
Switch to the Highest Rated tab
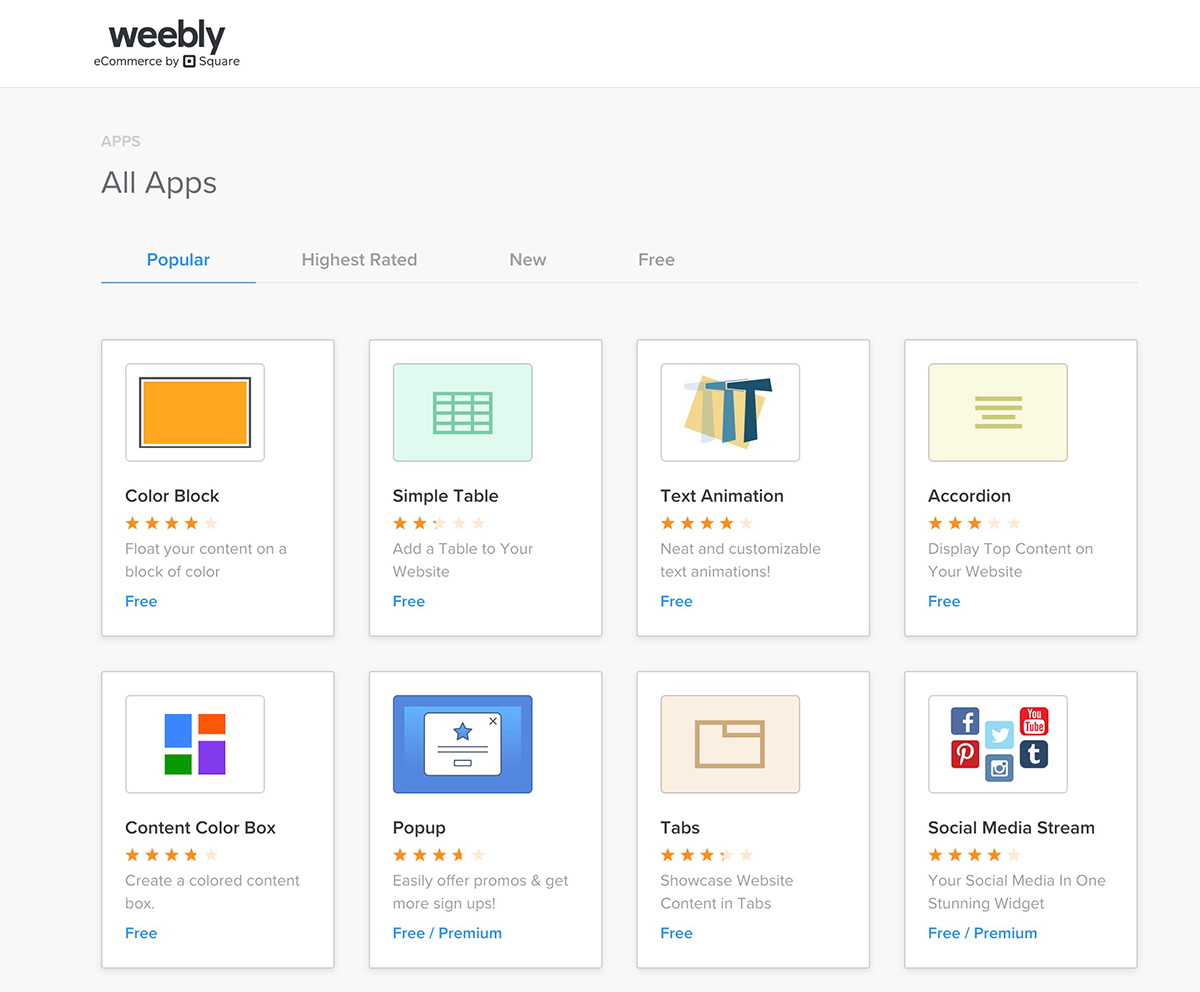click(359, 260)
